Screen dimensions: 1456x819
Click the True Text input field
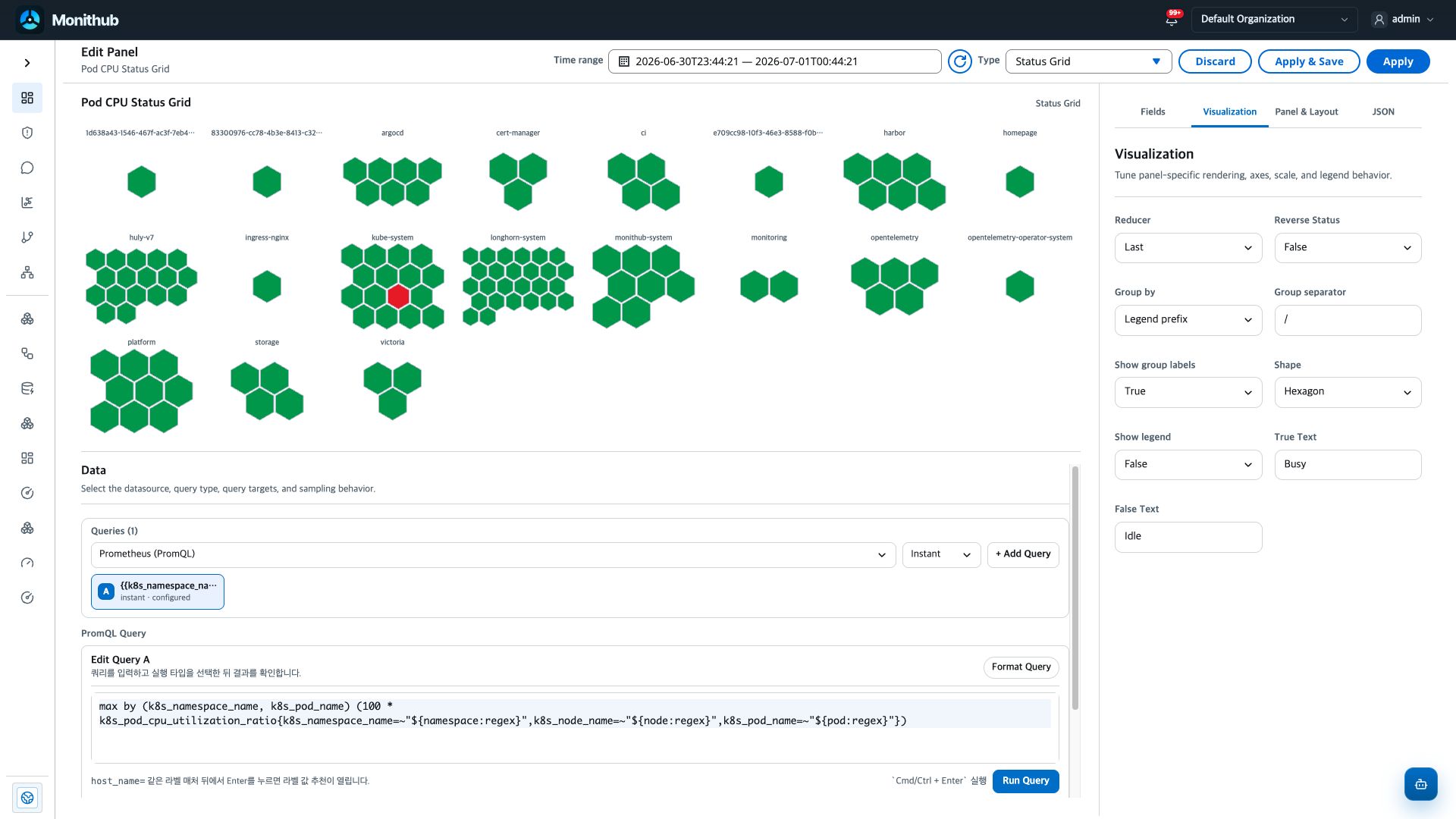pos(1348,465)
